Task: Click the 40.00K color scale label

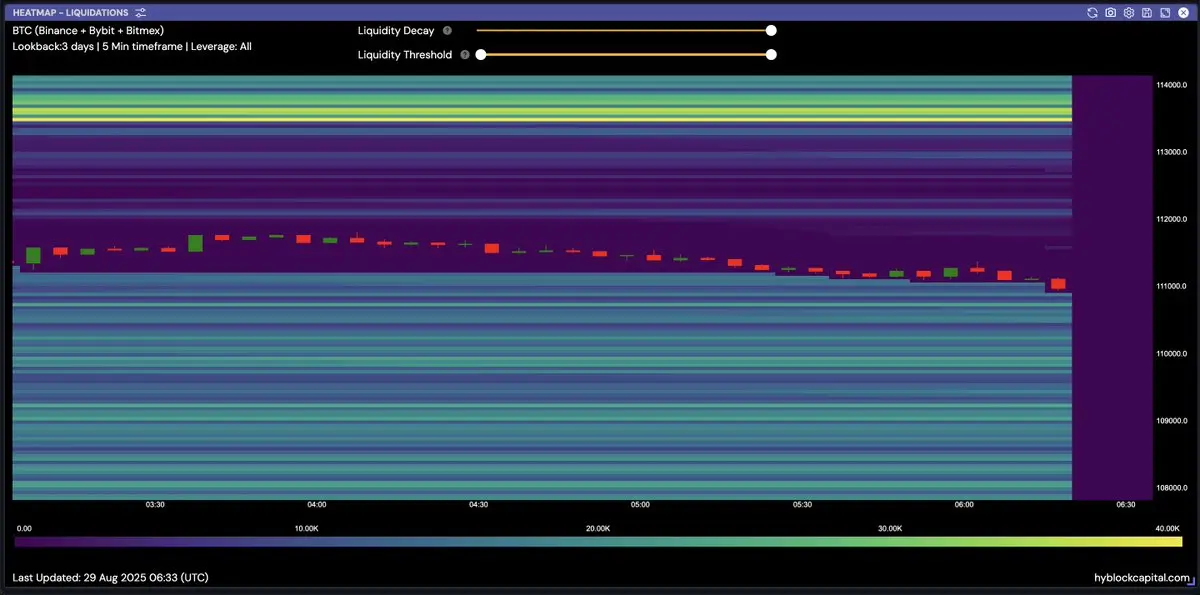Action: 1167,528
